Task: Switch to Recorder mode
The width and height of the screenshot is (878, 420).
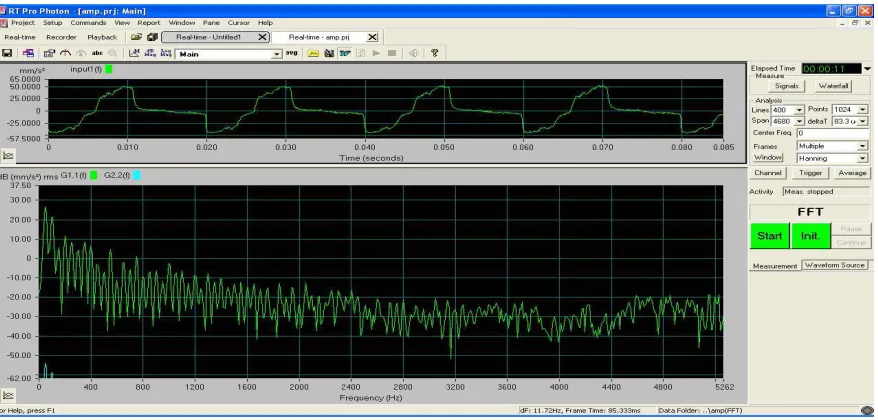Action: coord(61,37)
